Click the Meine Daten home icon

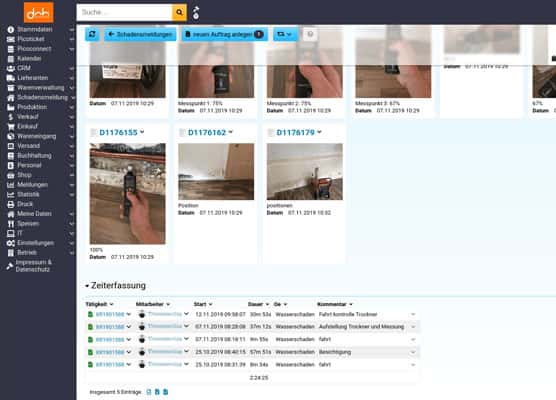click(11, 214)
